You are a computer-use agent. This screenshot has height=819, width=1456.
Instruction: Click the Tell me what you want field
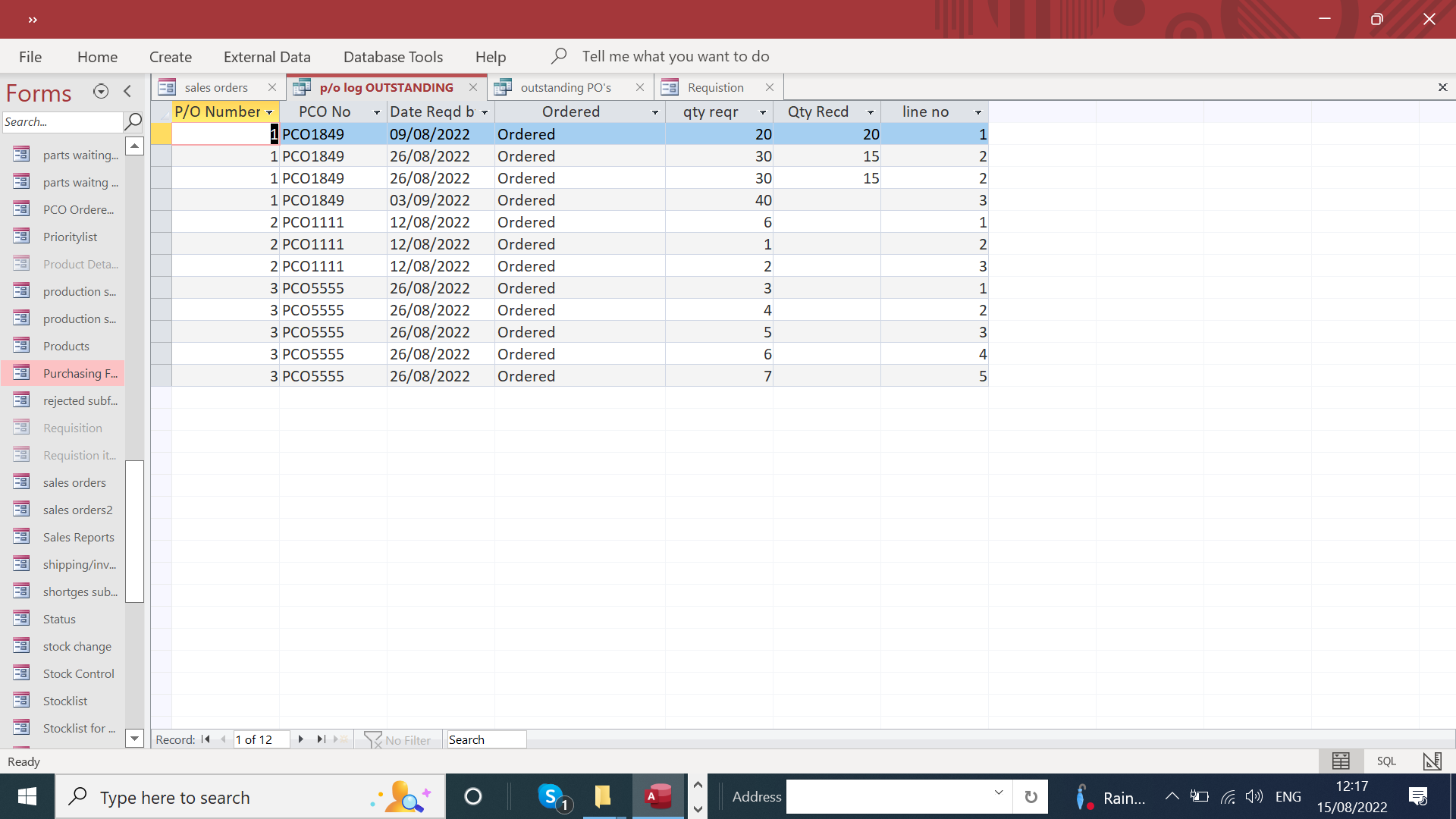coord(675,57)
